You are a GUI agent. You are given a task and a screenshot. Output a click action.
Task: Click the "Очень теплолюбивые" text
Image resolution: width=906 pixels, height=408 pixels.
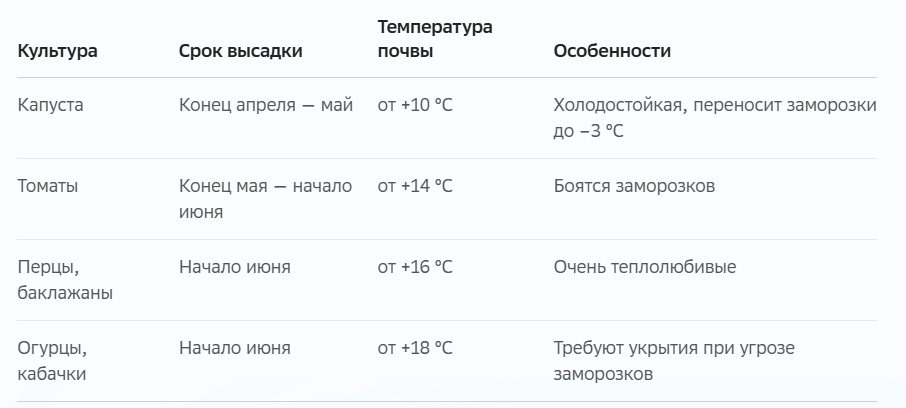[x=645, y=267]
